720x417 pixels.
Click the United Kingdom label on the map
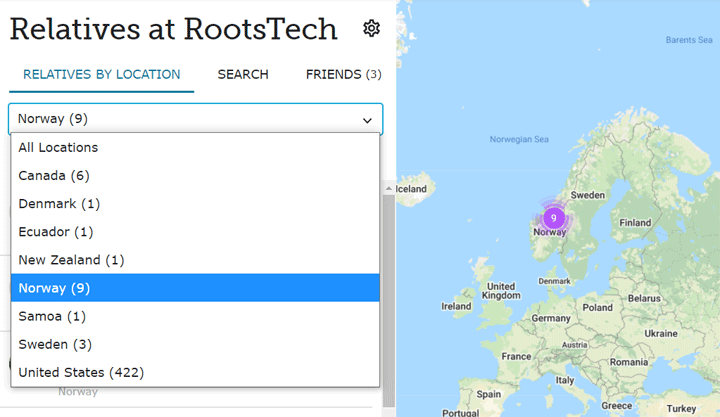[501, 291]
